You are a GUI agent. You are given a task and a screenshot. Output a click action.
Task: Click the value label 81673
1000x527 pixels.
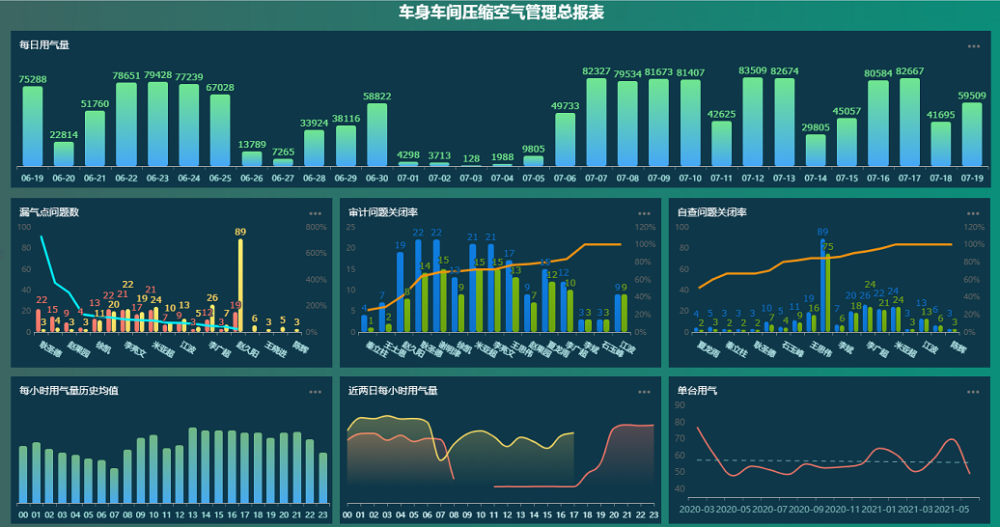coord(659,72)
